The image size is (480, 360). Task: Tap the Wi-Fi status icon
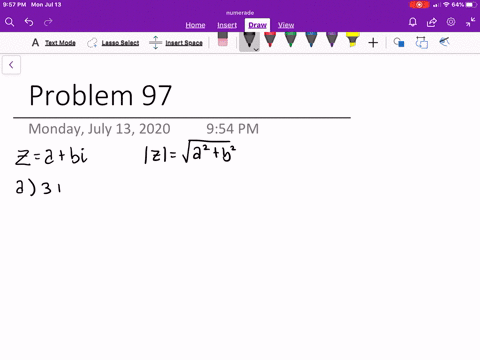(446, 5)
